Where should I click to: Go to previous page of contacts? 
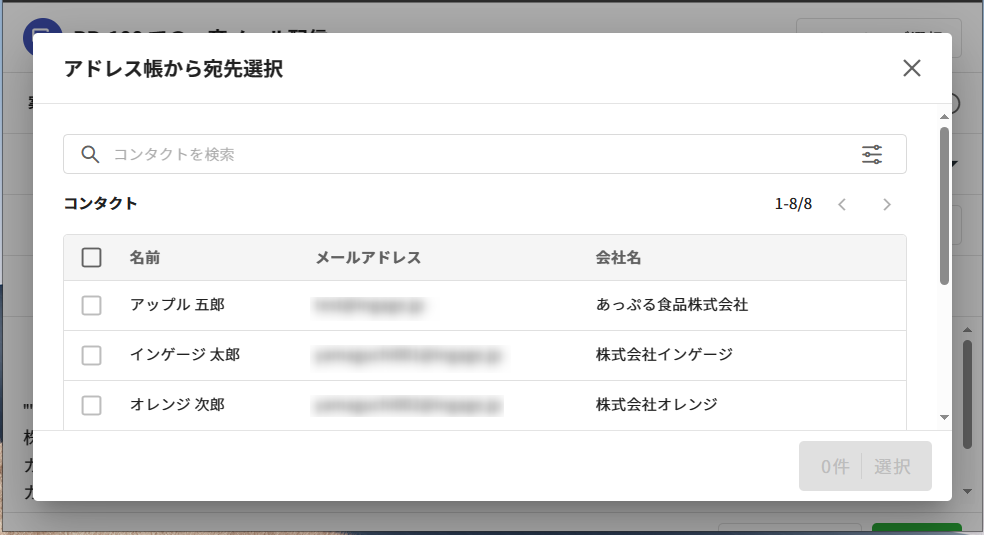[x=842, y=204]
